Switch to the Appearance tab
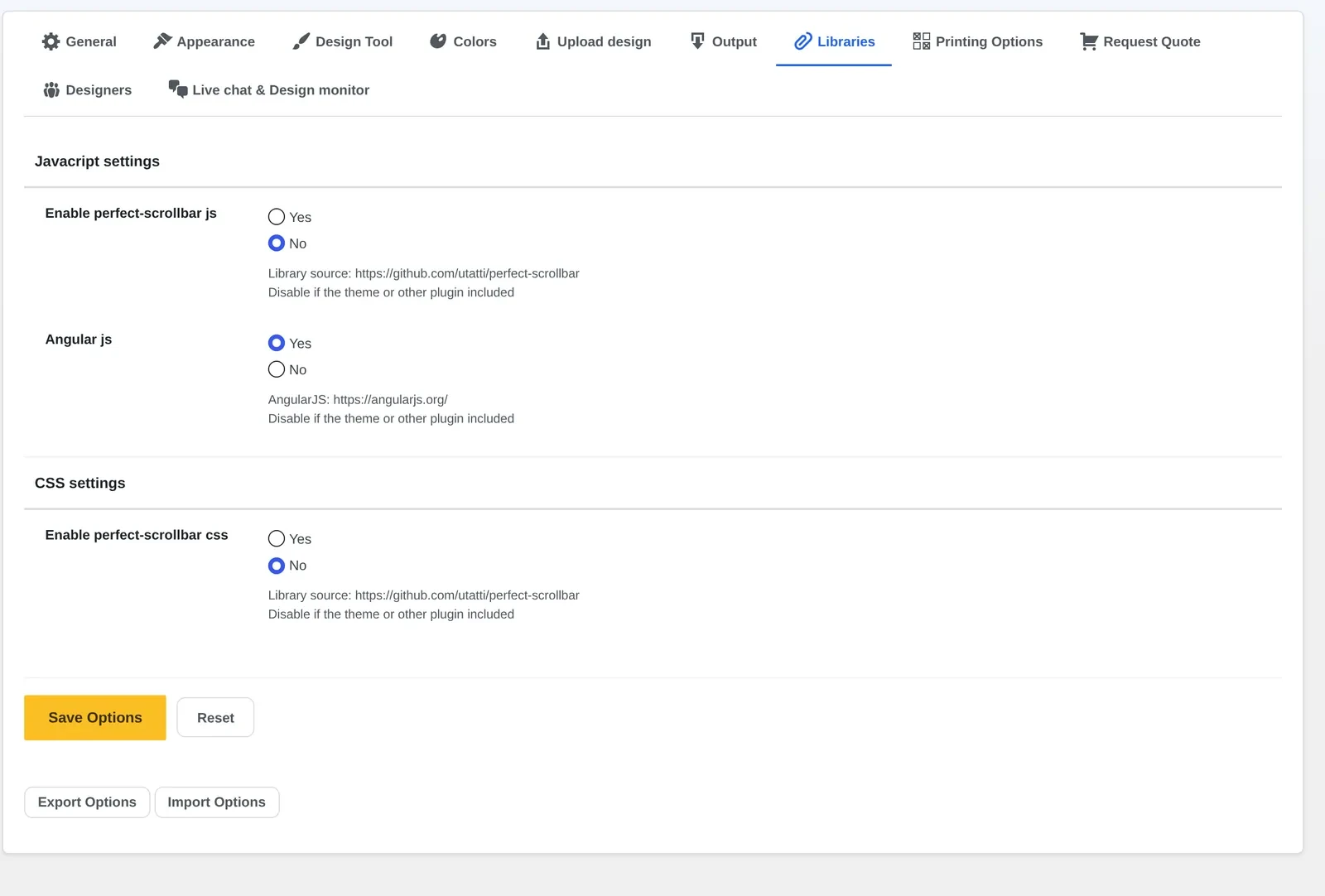The image size is (1325, 896). 205,41
